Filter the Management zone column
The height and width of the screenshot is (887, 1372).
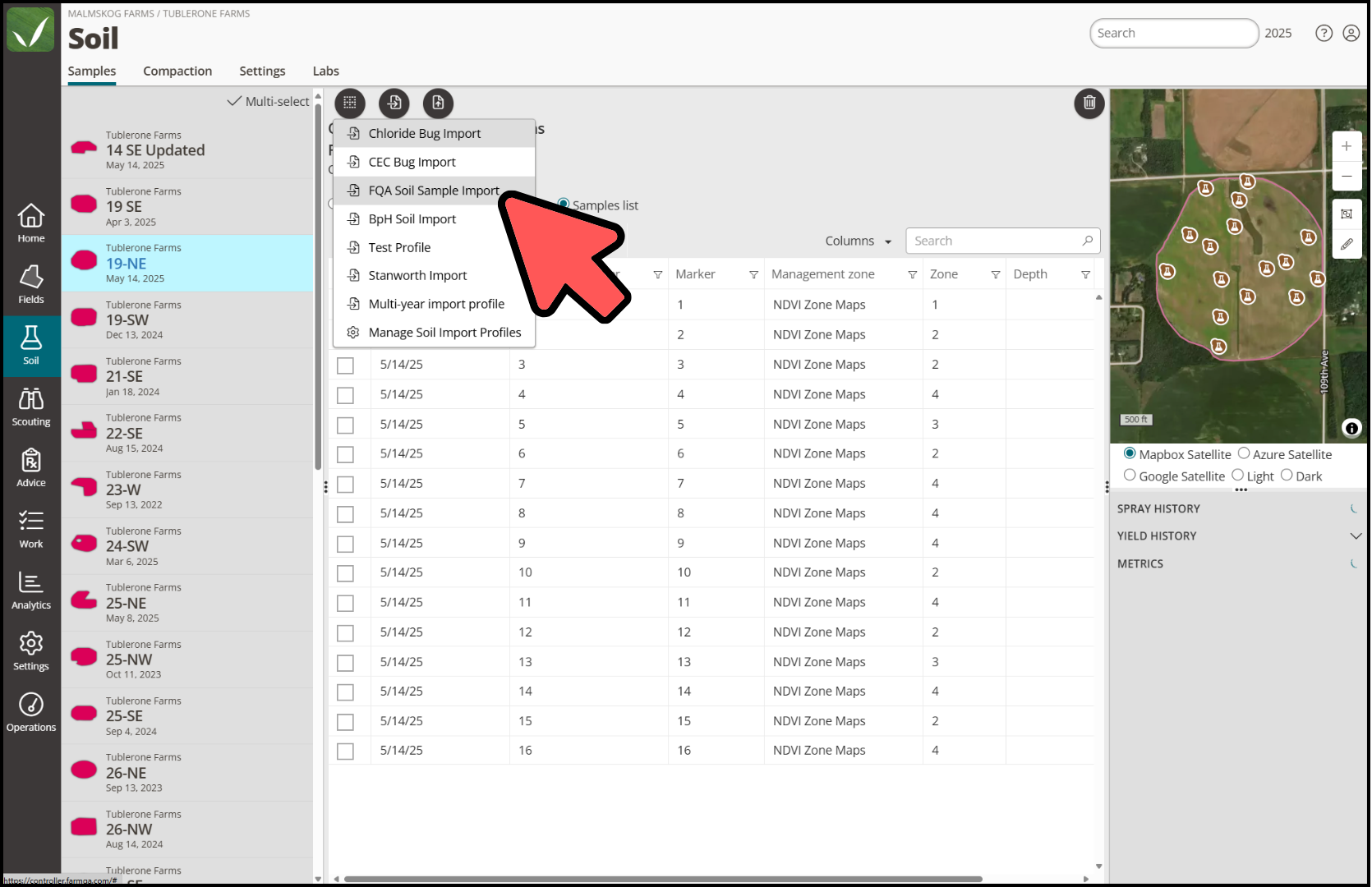tap(912, 274)
